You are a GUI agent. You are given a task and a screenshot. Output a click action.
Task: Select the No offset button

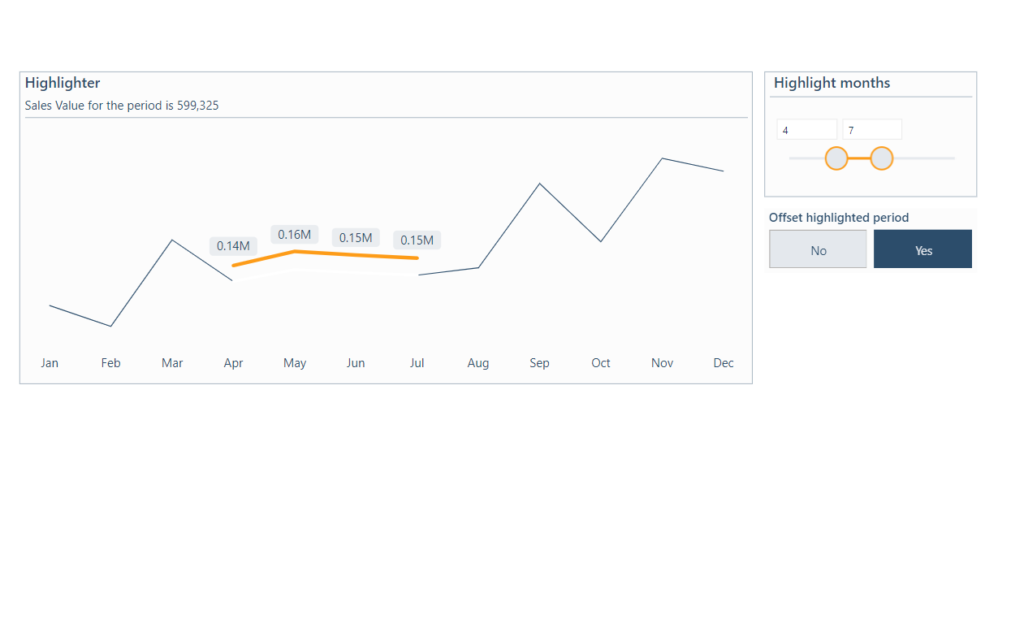coord(818,250)
